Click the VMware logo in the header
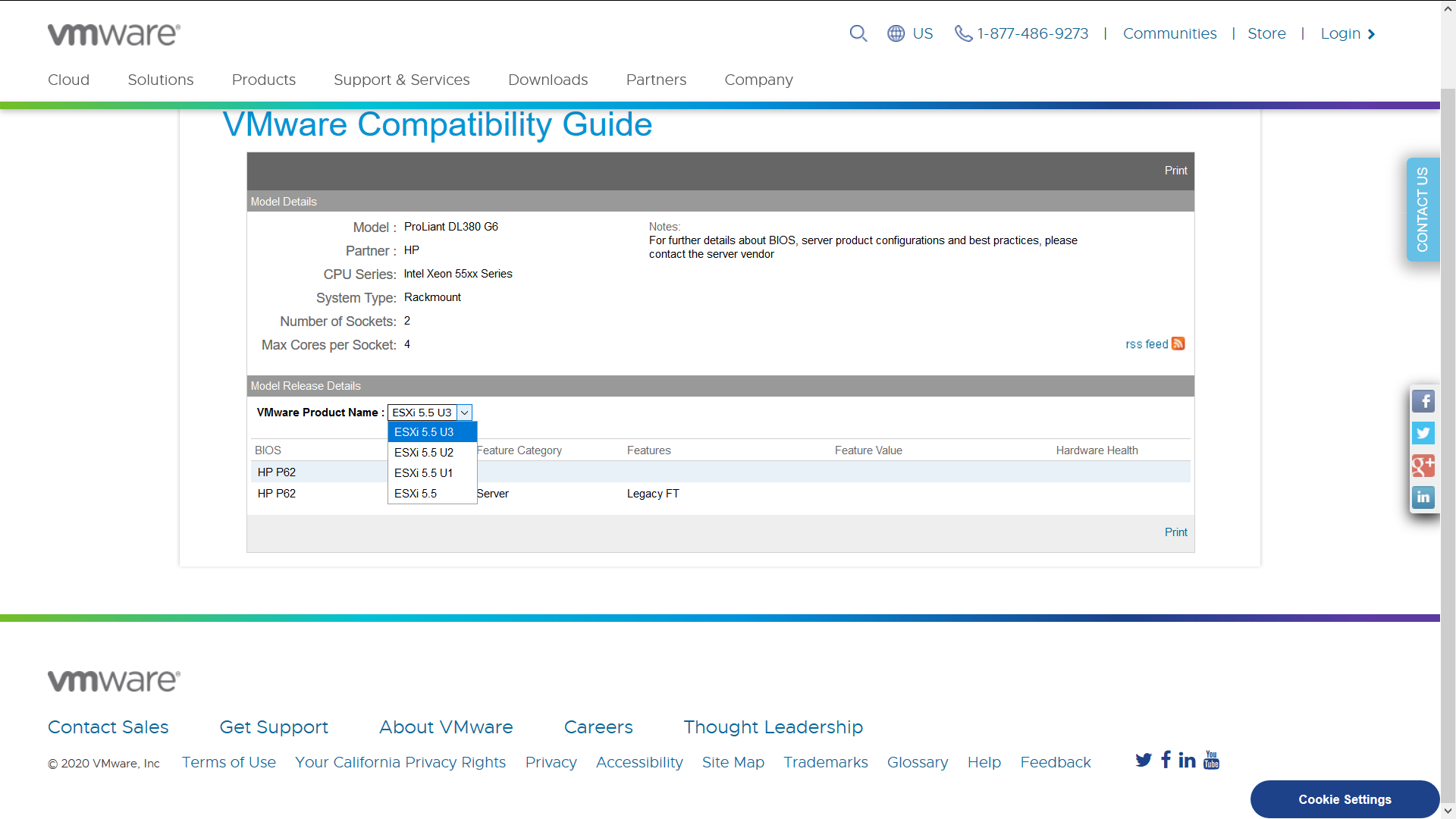Screen dimensions: 1456x819 click(113, 34)
